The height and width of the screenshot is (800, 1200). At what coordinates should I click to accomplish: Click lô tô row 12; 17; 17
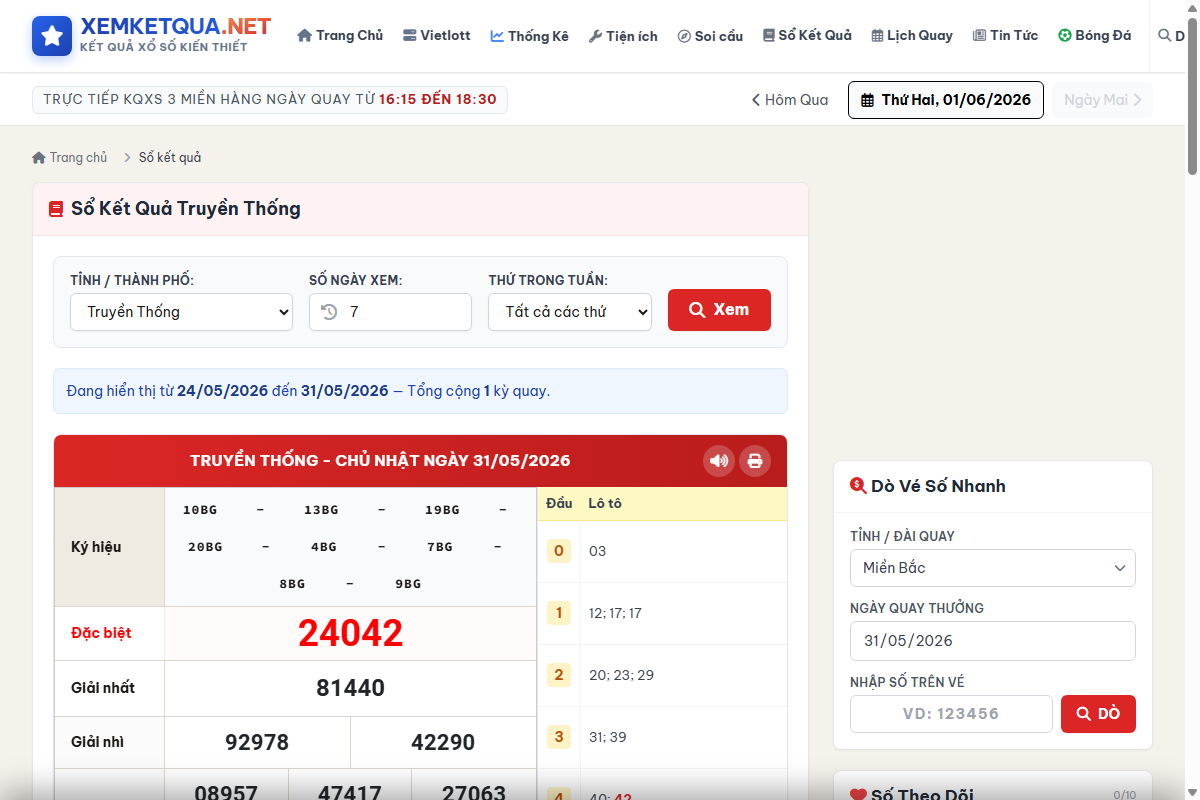pos(615,613)
